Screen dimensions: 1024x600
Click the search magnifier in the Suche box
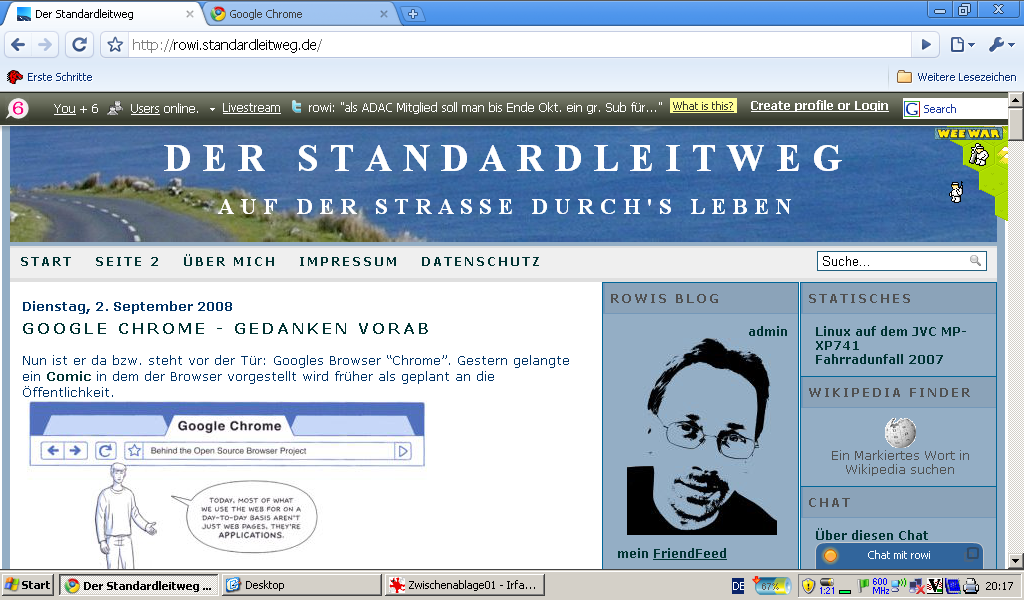tap(975, 261)
